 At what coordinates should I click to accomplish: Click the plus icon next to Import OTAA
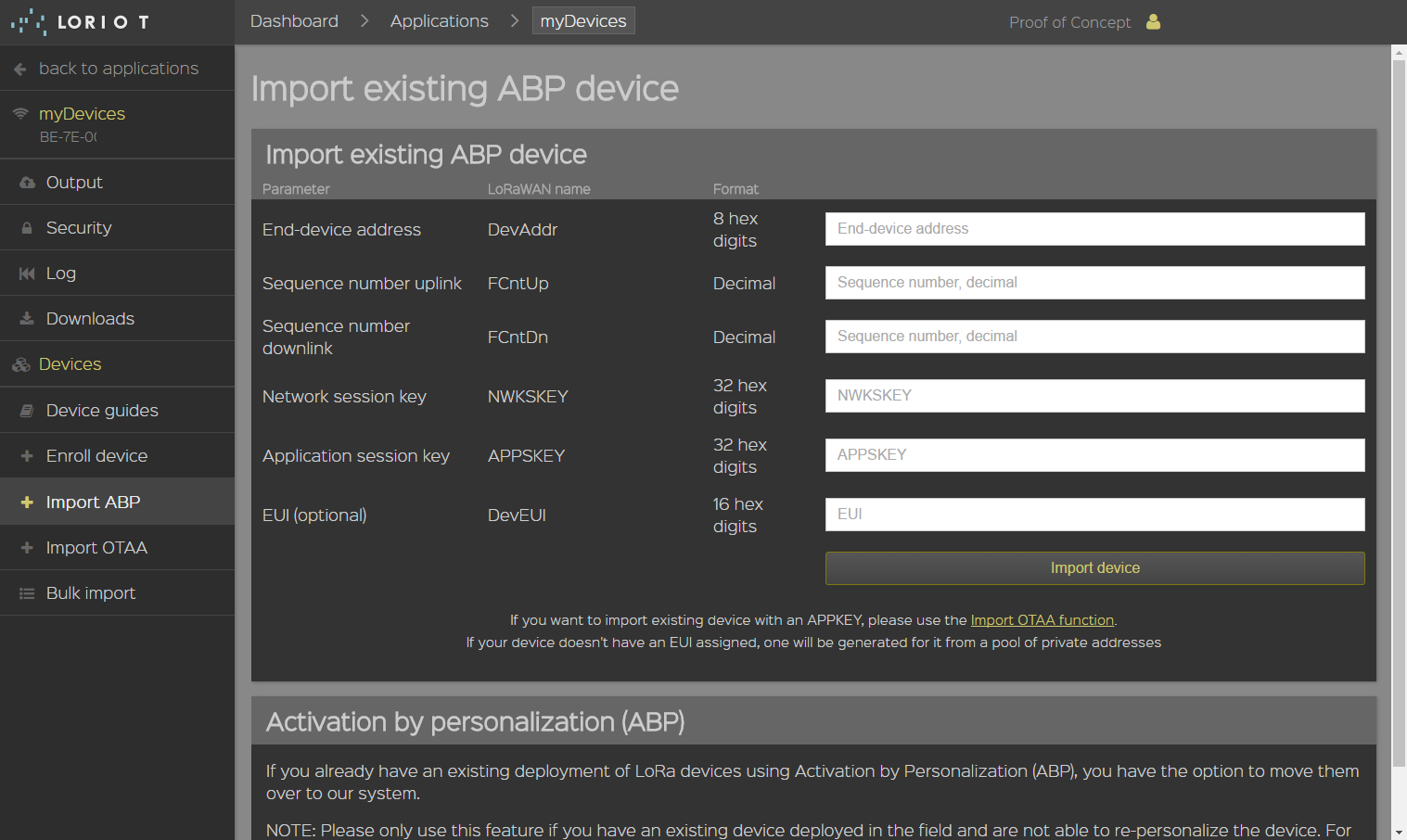[27, 548]
